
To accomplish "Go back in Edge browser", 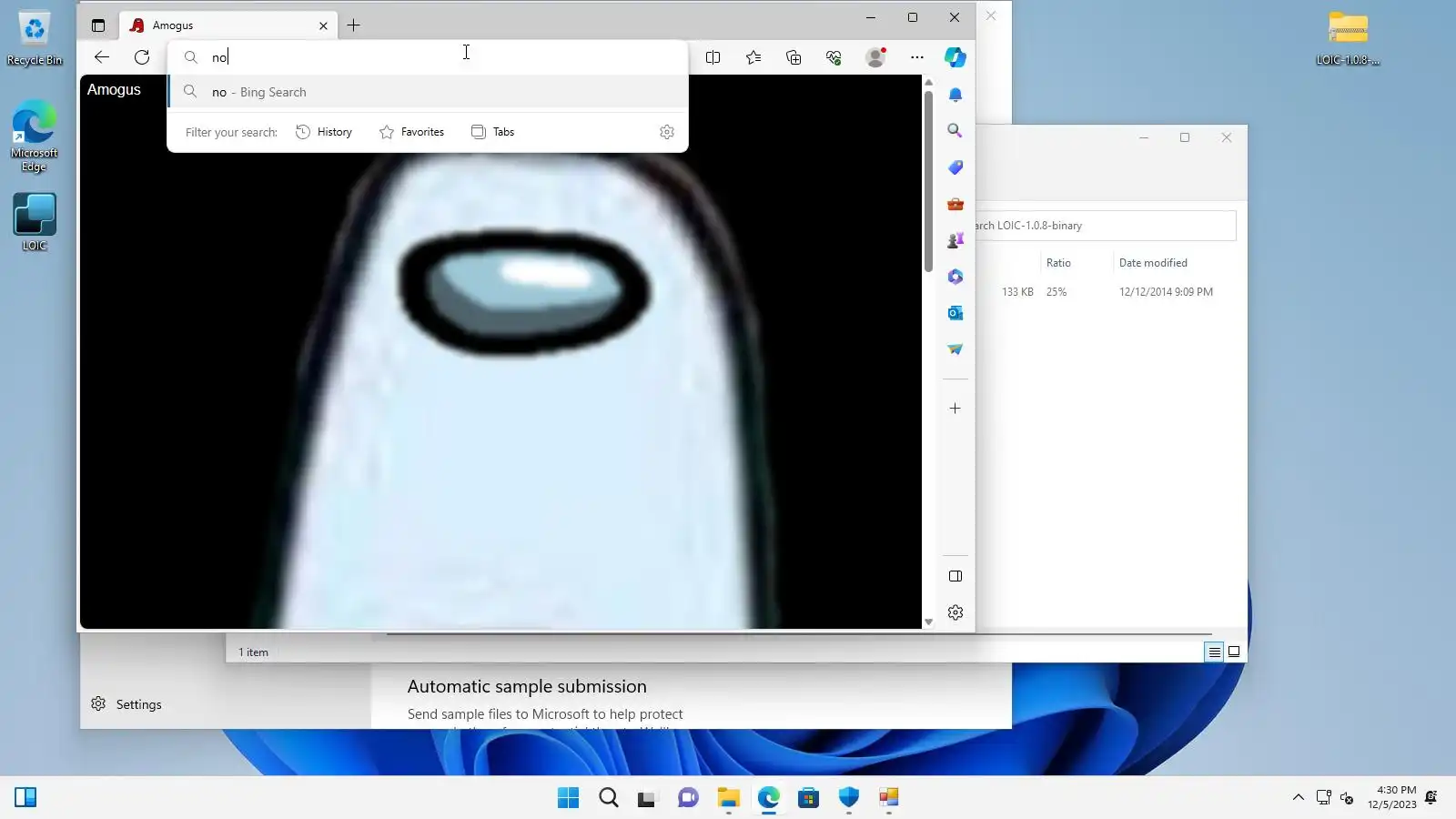I will (102, 57).
